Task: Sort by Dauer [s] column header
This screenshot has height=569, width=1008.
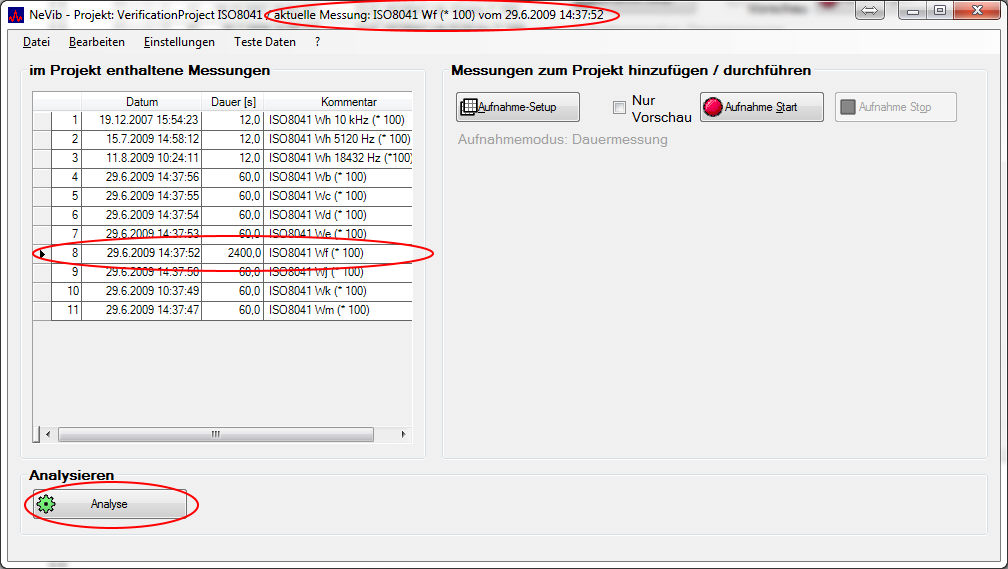Action: point(233,101)
